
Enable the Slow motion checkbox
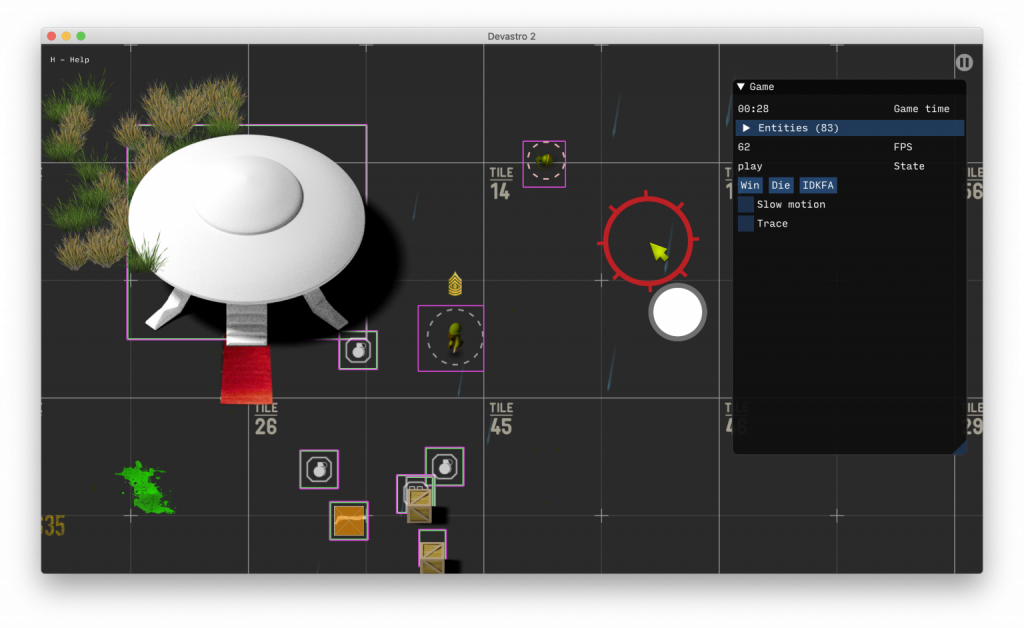(746, 204)
